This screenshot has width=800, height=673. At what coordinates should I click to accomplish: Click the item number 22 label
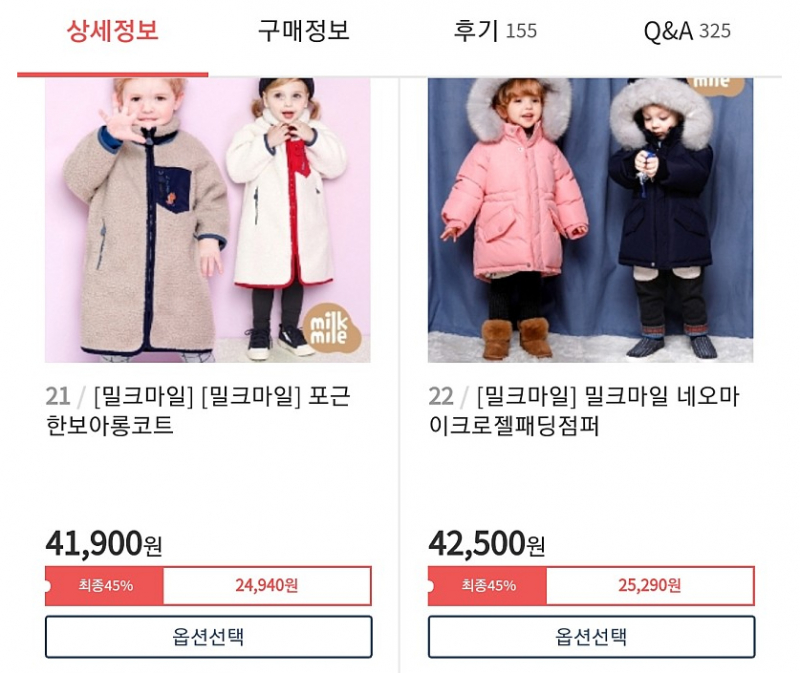441,396
